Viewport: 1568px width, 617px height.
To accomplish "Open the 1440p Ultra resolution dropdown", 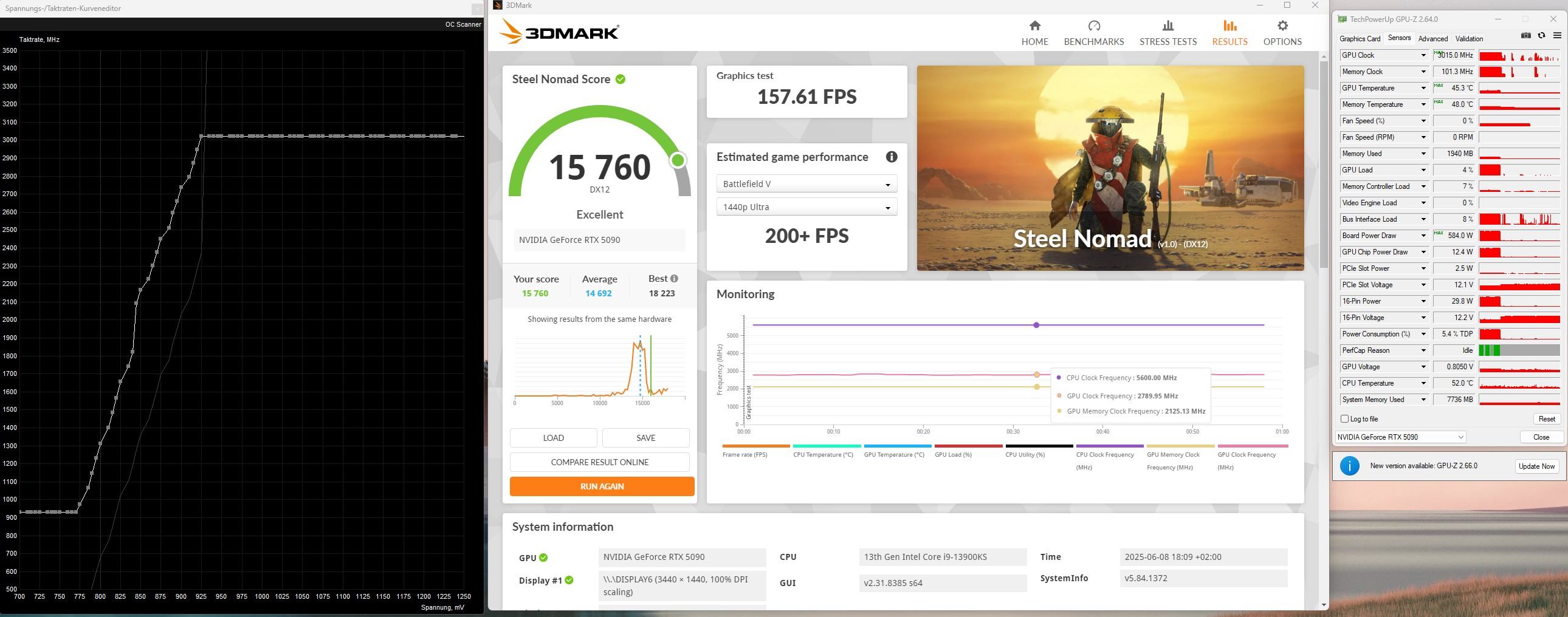I will 806,207.
